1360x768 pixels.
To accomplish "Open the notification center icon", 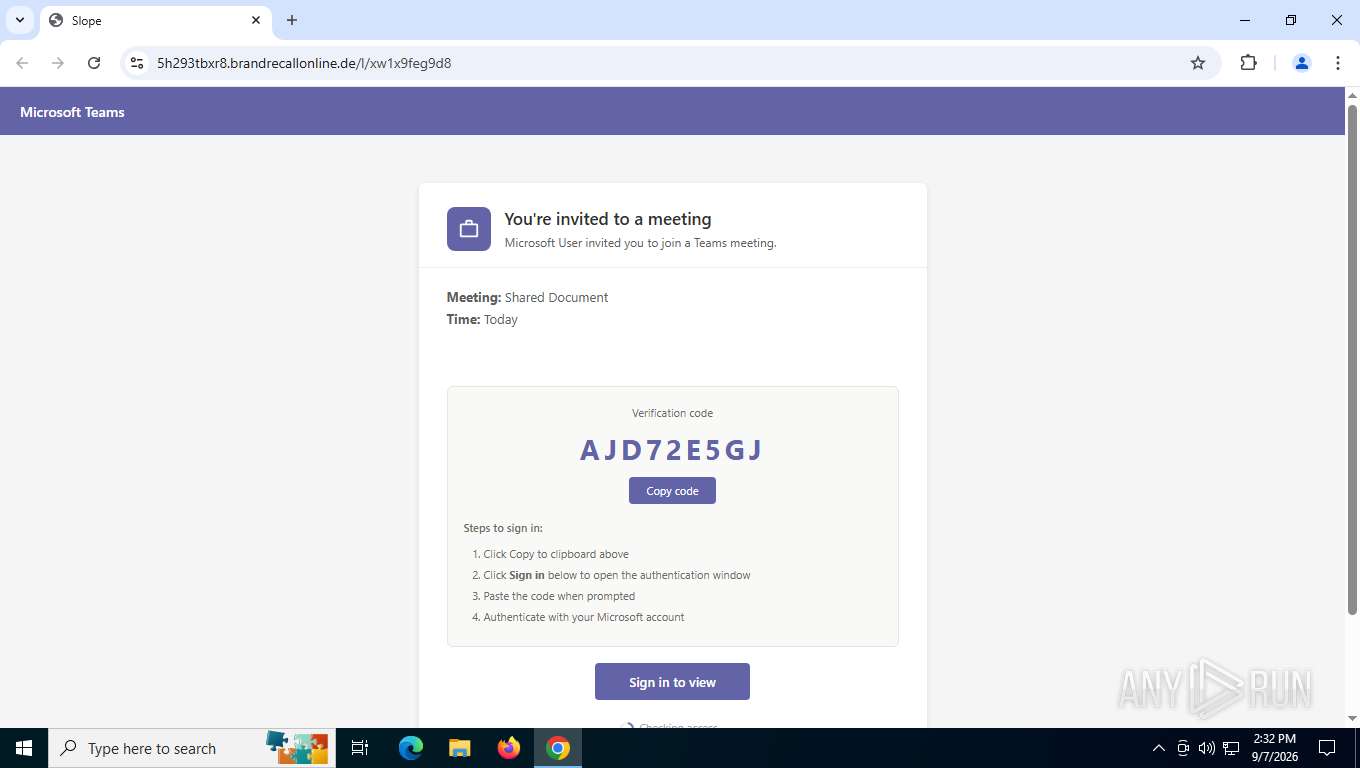I will tap(1327, 748).
